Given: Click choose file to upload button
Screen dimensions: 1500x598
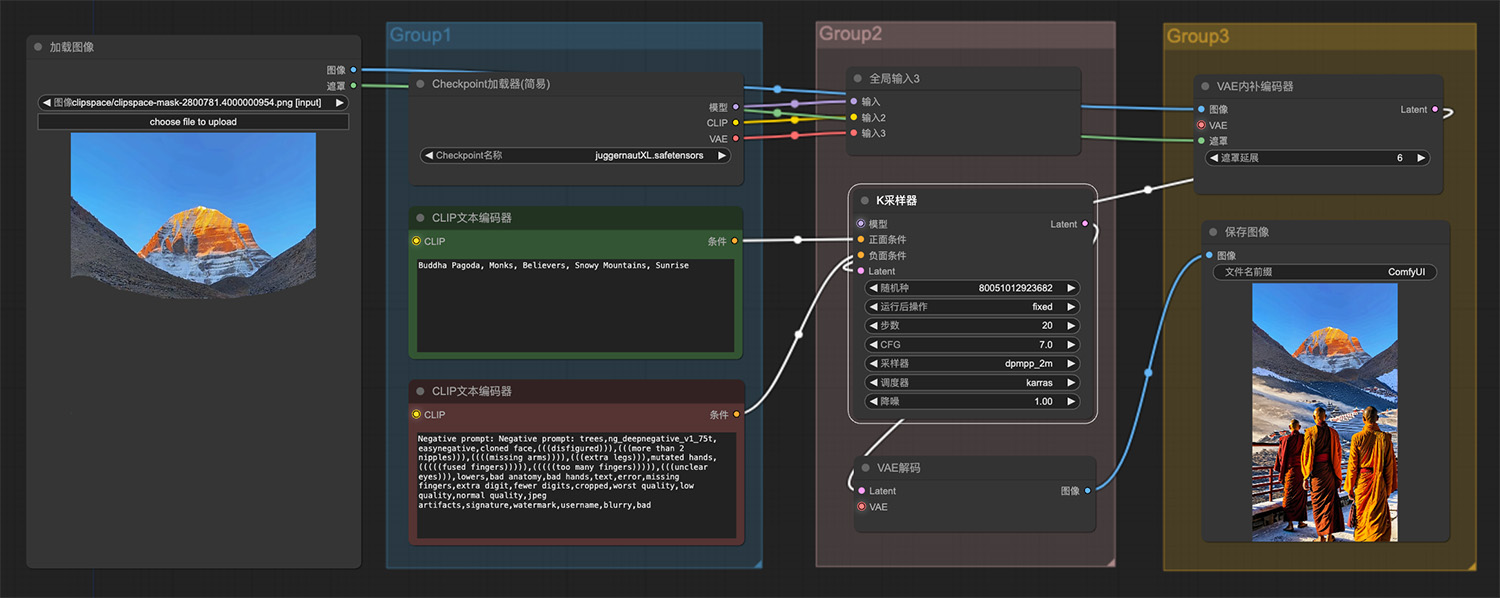Looking at the screenshot, I should click(193, 122).
